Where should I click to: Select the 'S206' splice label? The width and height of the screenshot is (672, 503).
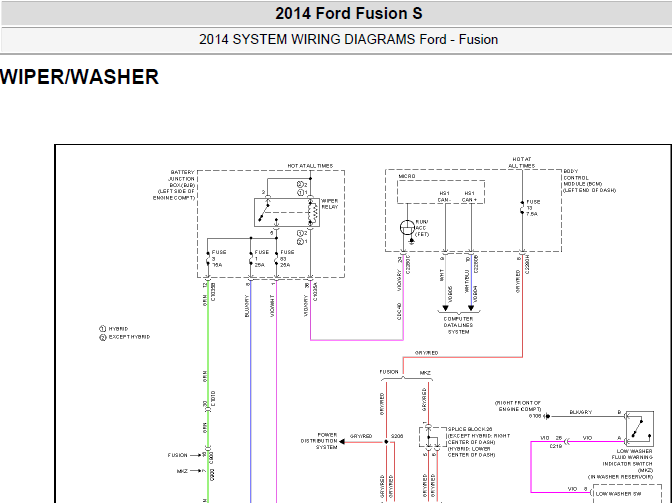397,436
